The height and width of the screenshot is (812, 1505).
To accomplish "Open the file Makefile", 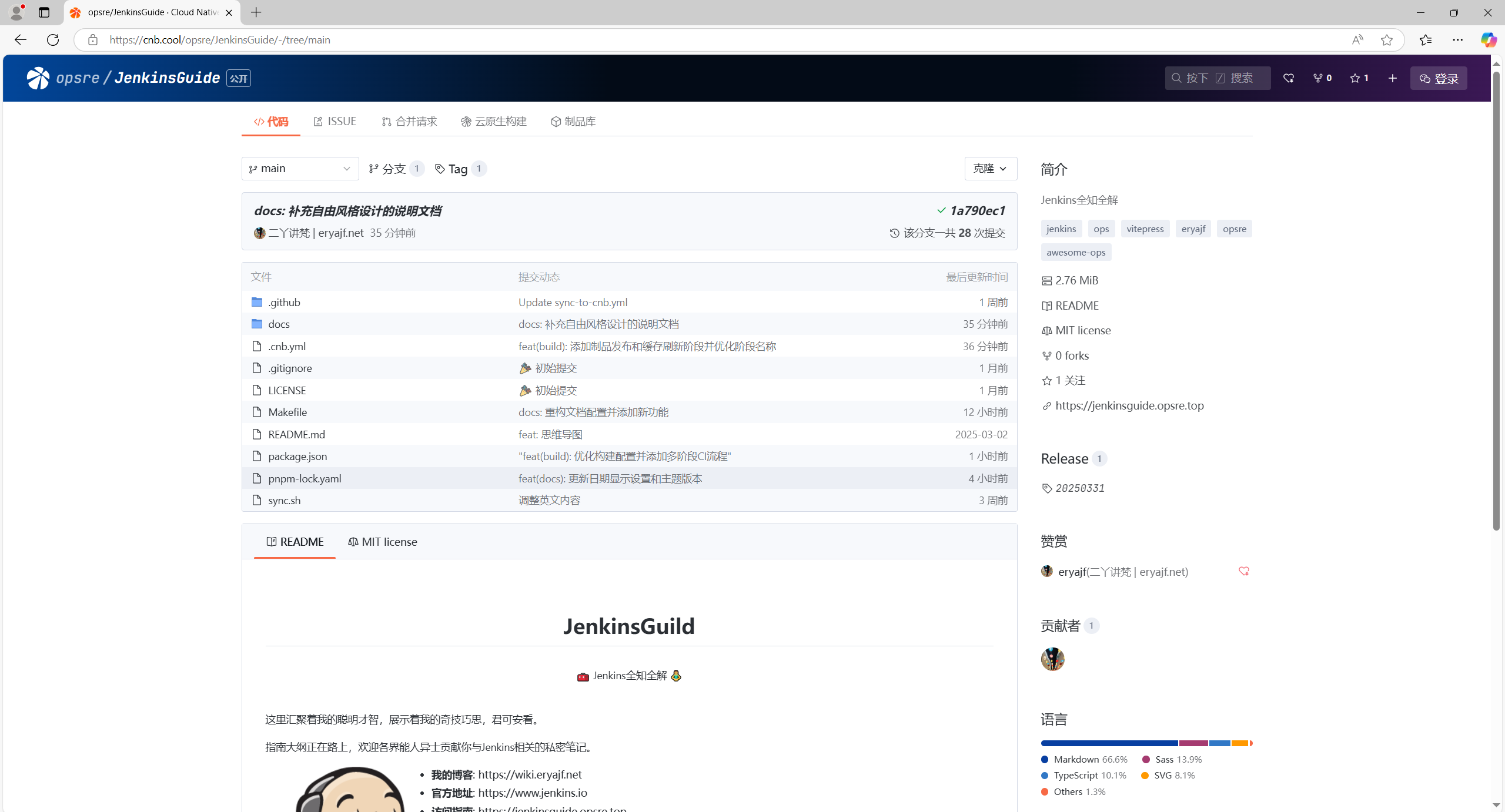I will pos(287,412).
